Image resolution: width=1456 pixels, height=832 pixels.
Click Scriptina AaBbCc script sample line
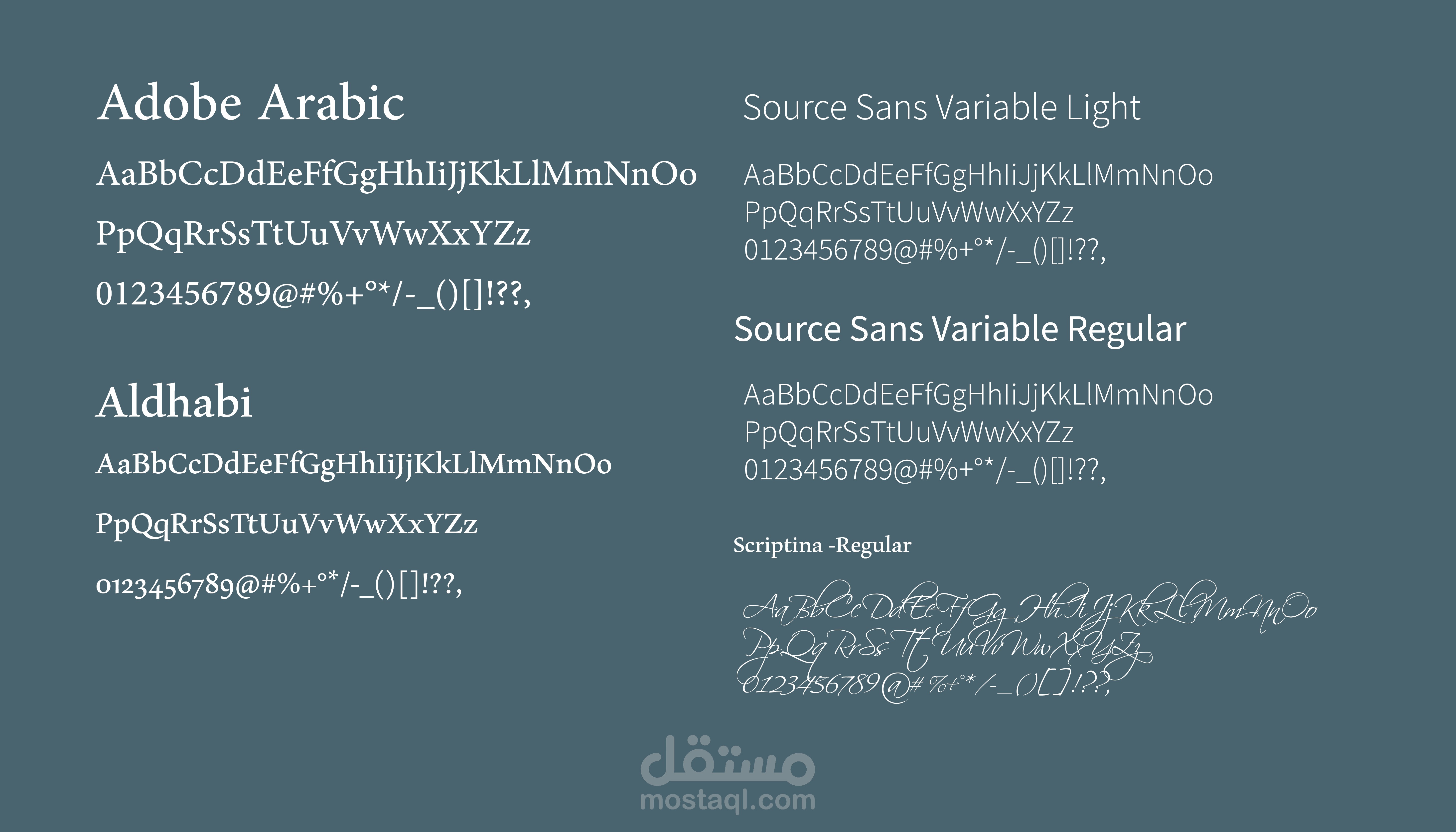pyautogui.click(x=1030, y=607)
